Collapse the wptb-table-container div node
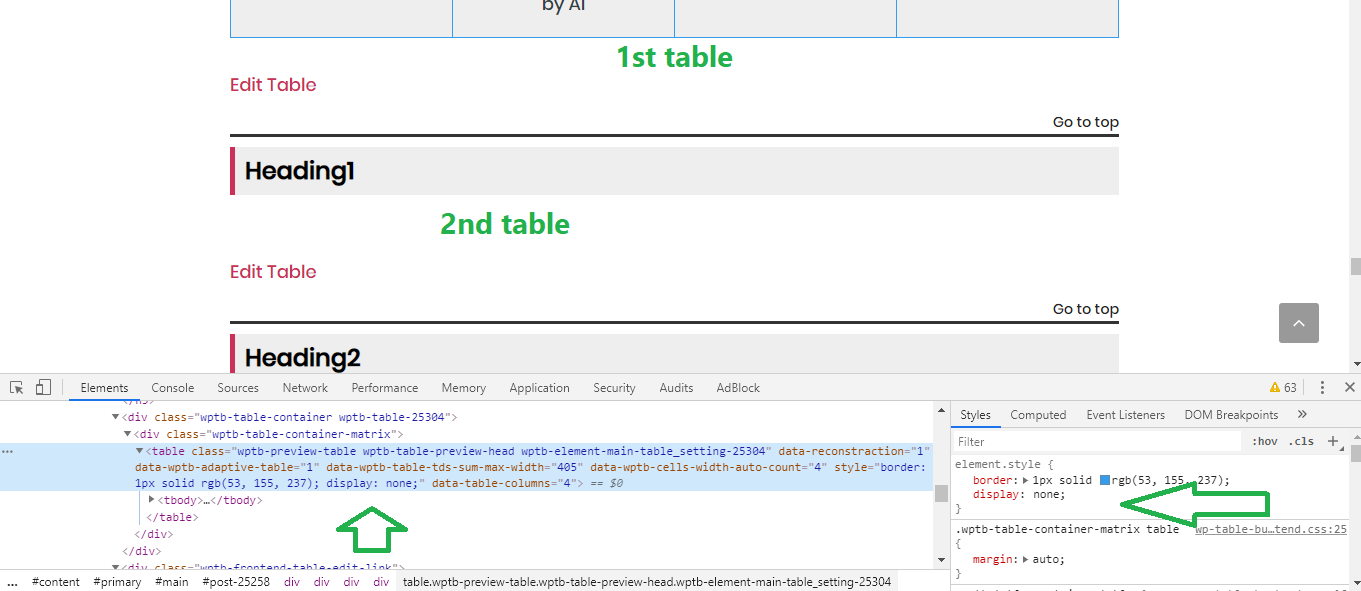 click(x=115, y=417)
